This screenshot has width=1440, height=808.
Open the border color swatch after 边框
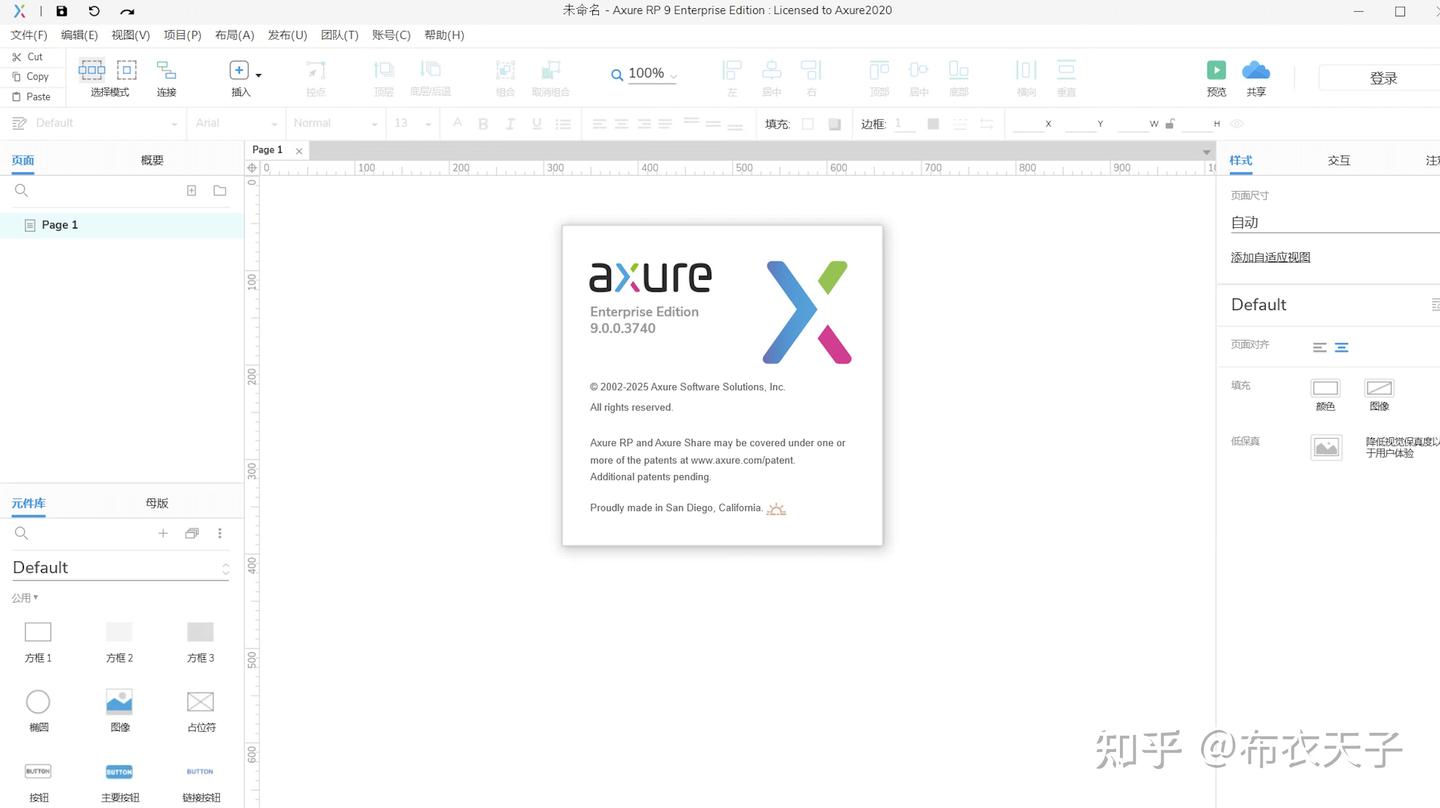click(x=933, y=124)
